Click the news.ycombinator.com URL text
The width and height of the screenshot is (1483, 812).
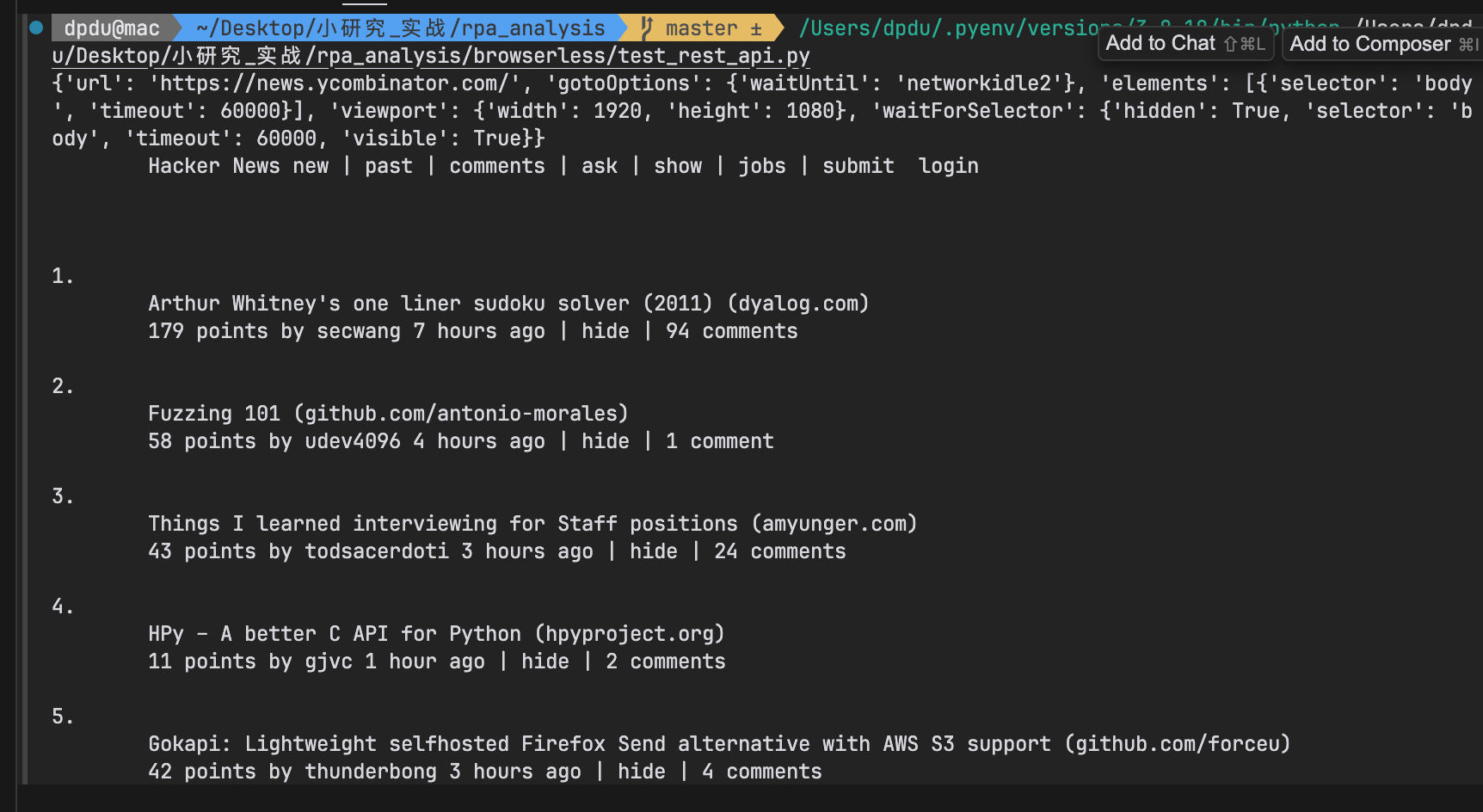pos(341,83)
